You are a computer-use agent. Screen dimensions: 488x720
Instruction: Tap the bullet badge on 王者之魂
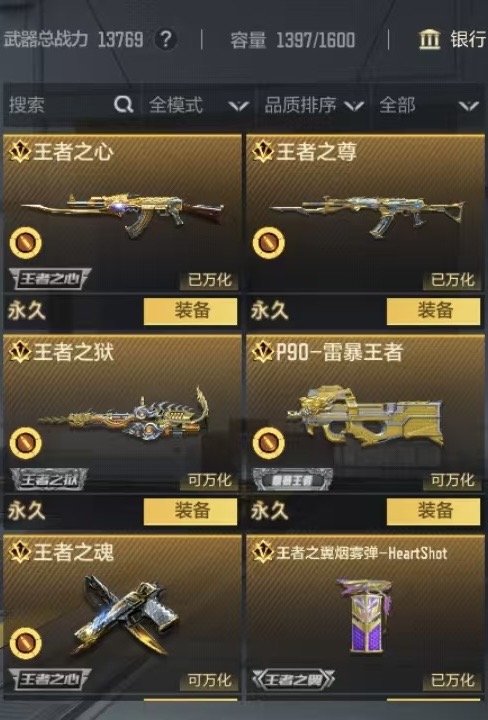(26, 643)
